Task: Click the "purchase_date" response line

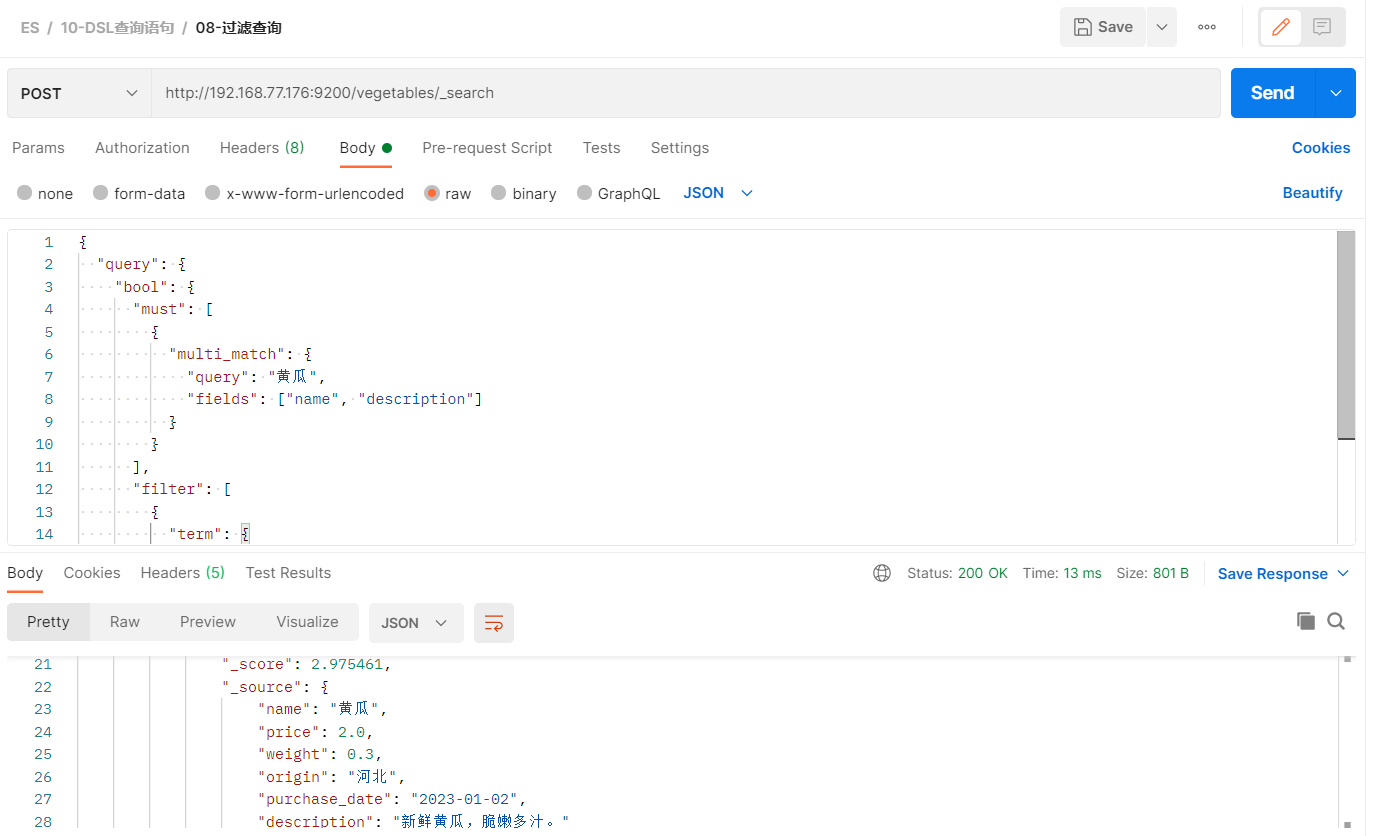Action: click(392, 799)
